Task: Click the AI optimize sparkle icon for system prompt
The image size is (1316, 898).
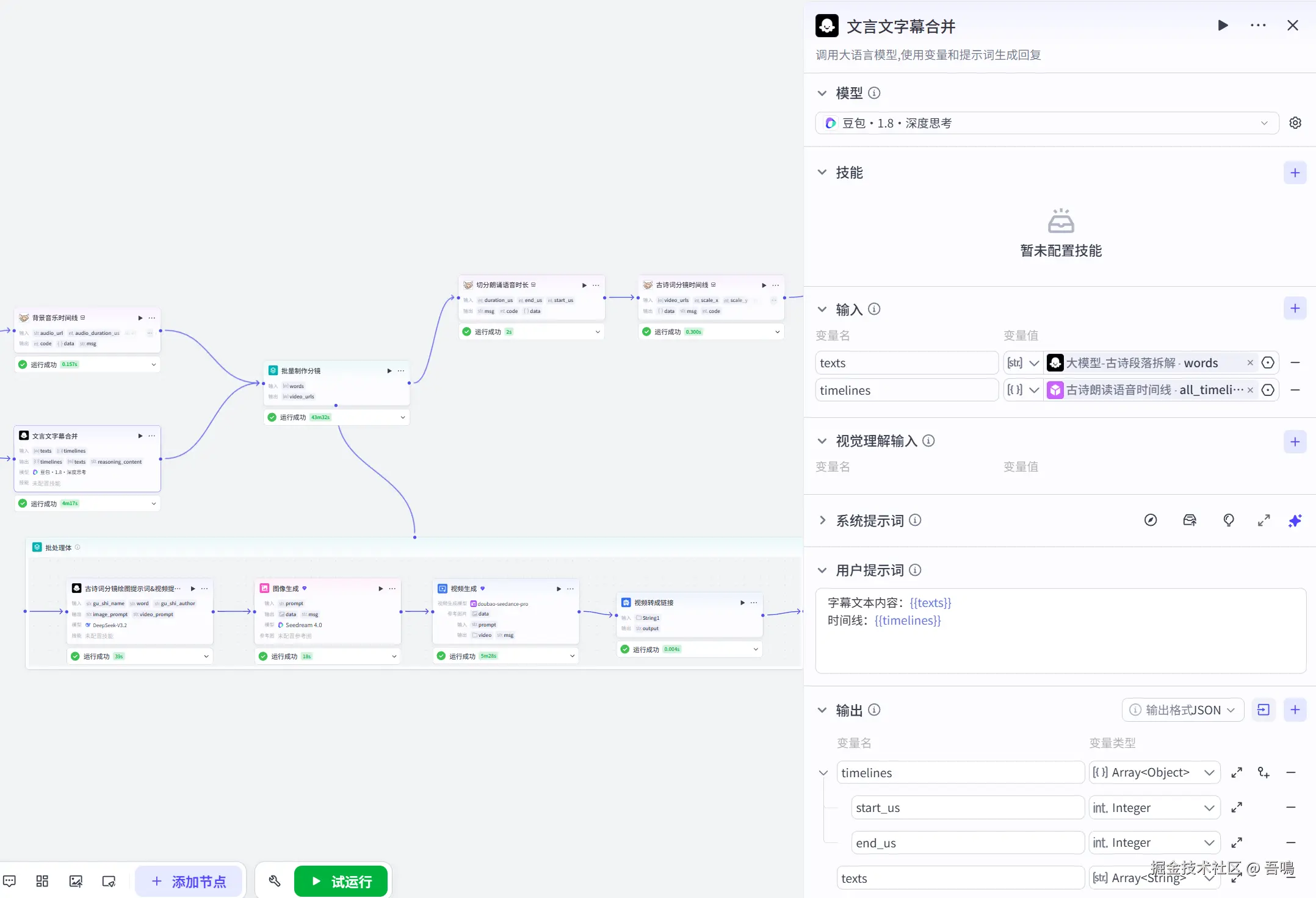Action: click(x=1295, y=520)
